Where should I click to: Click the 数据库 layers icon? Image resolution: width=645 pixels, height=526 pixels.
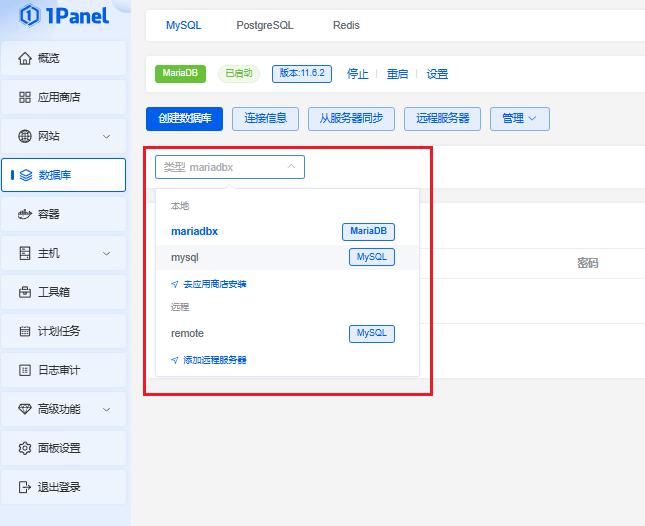tap(26, 175)
